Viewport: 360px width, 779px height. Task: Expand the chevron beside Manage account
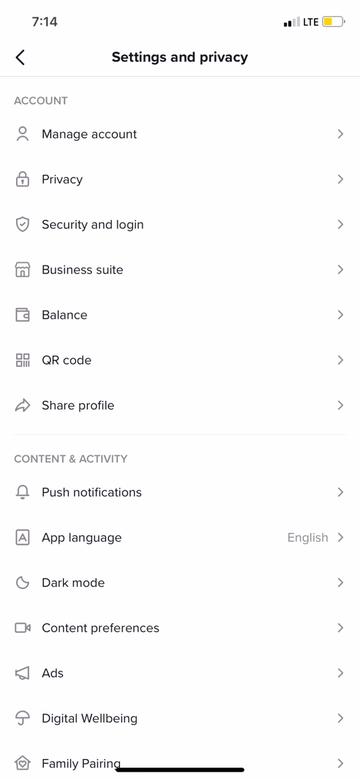[340, 134]
